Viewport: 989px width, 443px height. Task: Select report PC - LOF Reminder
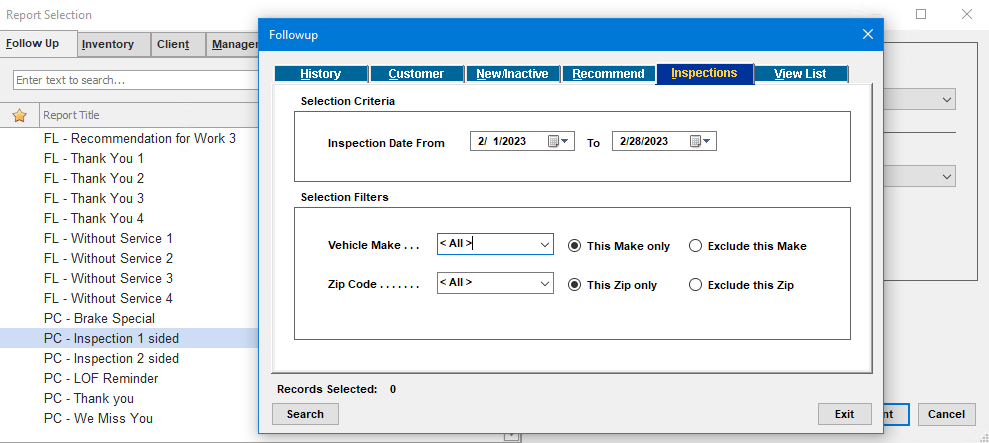coord(102,378)
